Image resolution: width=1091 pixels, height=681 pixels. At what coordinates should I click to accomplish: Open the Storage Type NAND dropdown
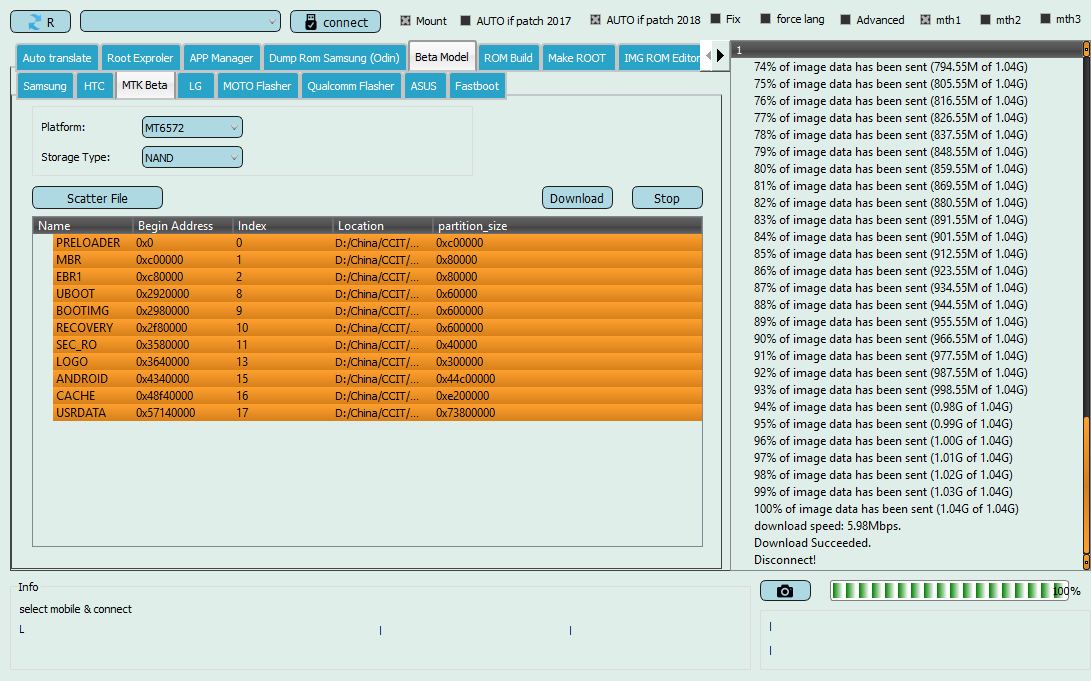click(x=192, y=157)
